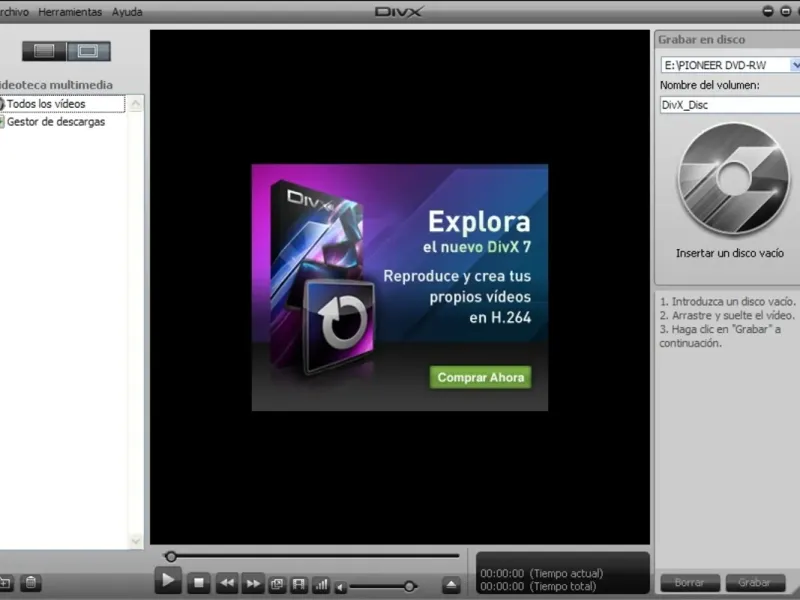Minimize the DivX window

768,11
